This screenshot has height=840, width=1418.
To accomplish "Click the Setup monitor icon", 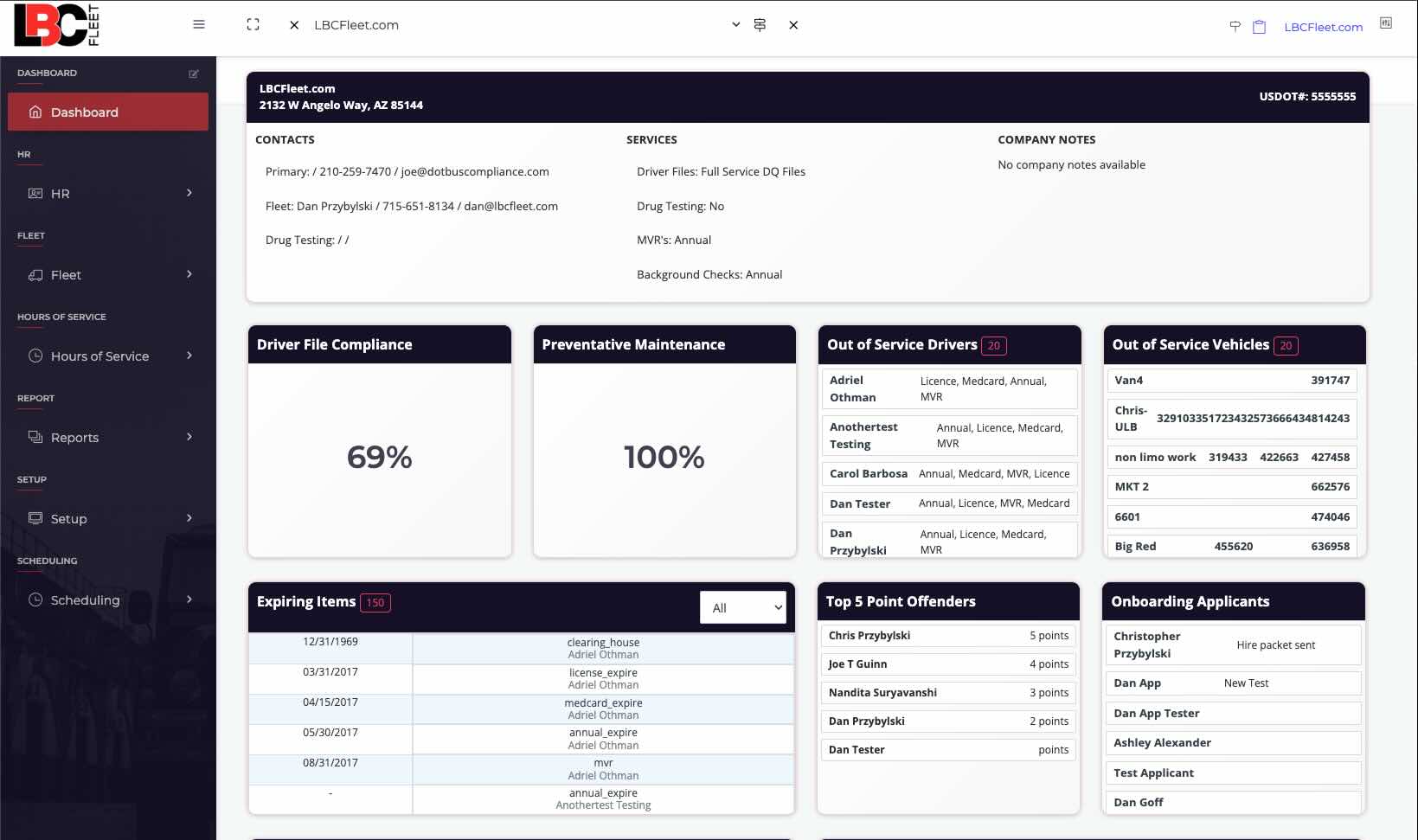I will tap(35, 518).
